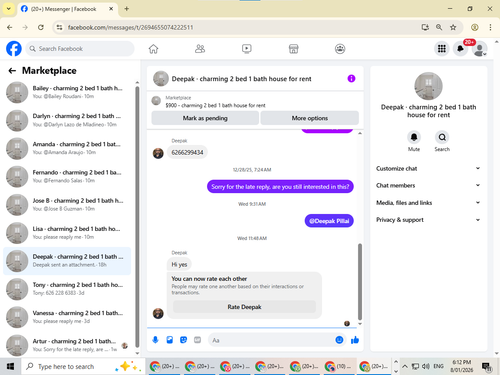Click the conversation list scrollbar

point(137,217)
